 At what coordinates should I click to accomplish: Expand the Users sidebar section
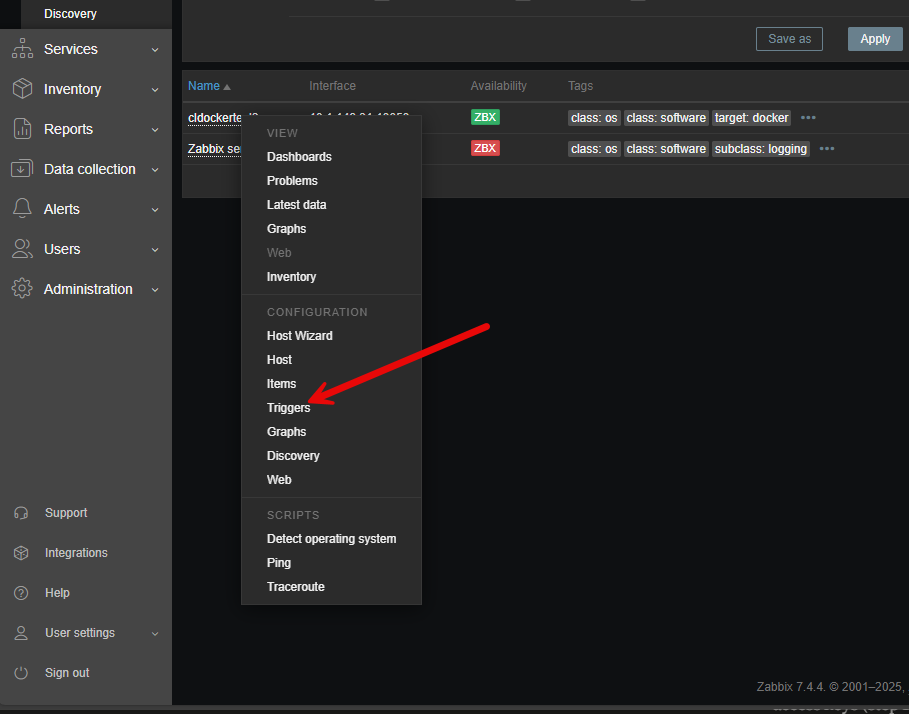pos(154,249)
